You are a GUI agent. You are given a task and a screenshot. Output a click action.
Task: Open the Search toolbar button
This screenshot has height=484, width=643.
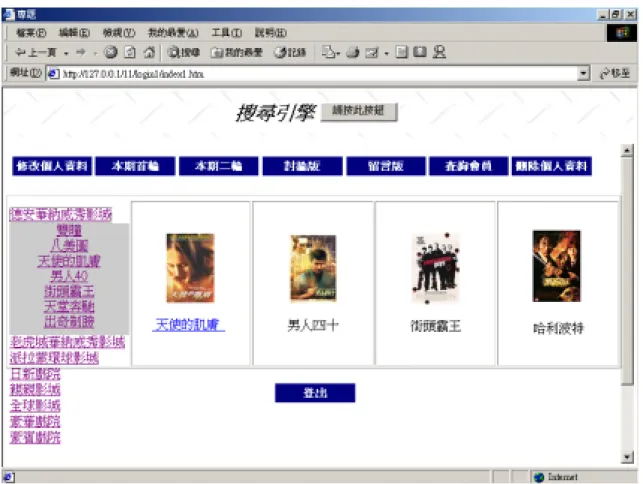click(x=185, y=53)
